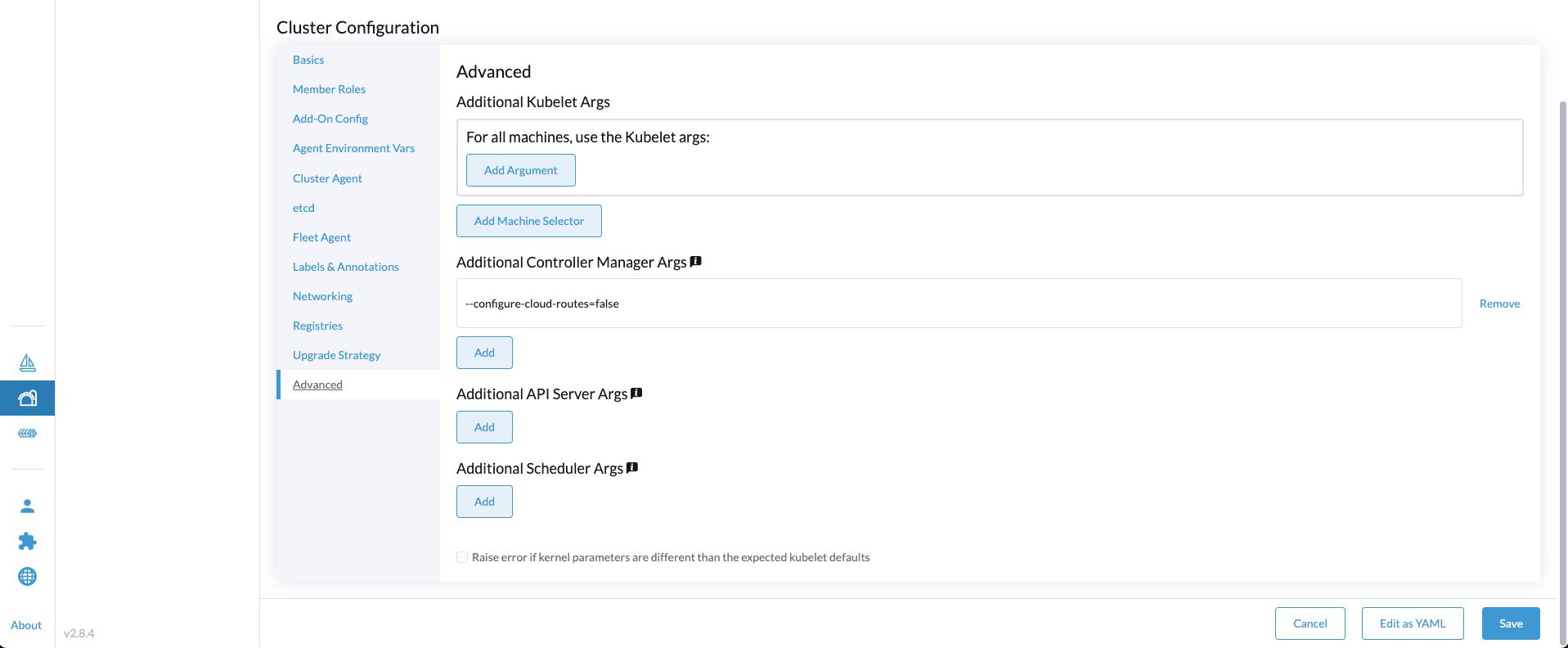This screenshot has width=1568, height=648.
Task: Select Cluster Agent tab
Action: (x=327, y=178)
